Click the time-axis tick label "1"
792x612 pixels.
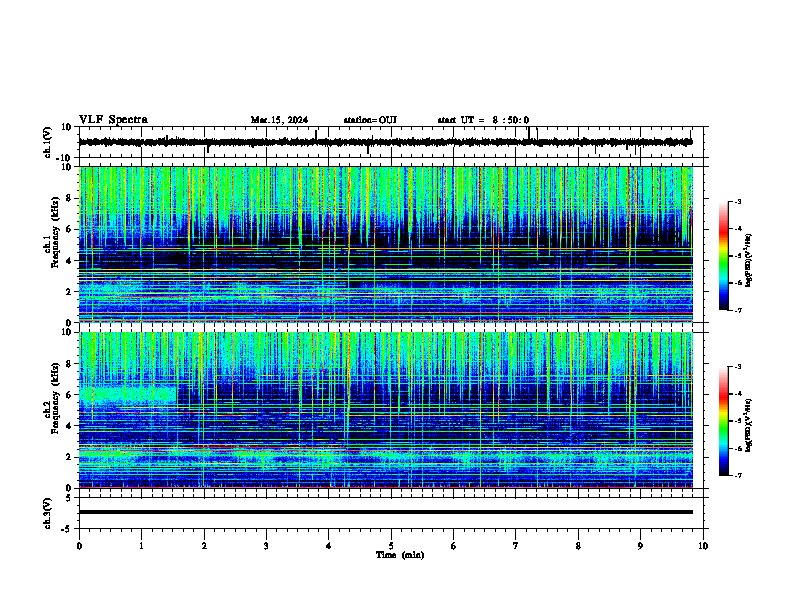pos(141,546)
